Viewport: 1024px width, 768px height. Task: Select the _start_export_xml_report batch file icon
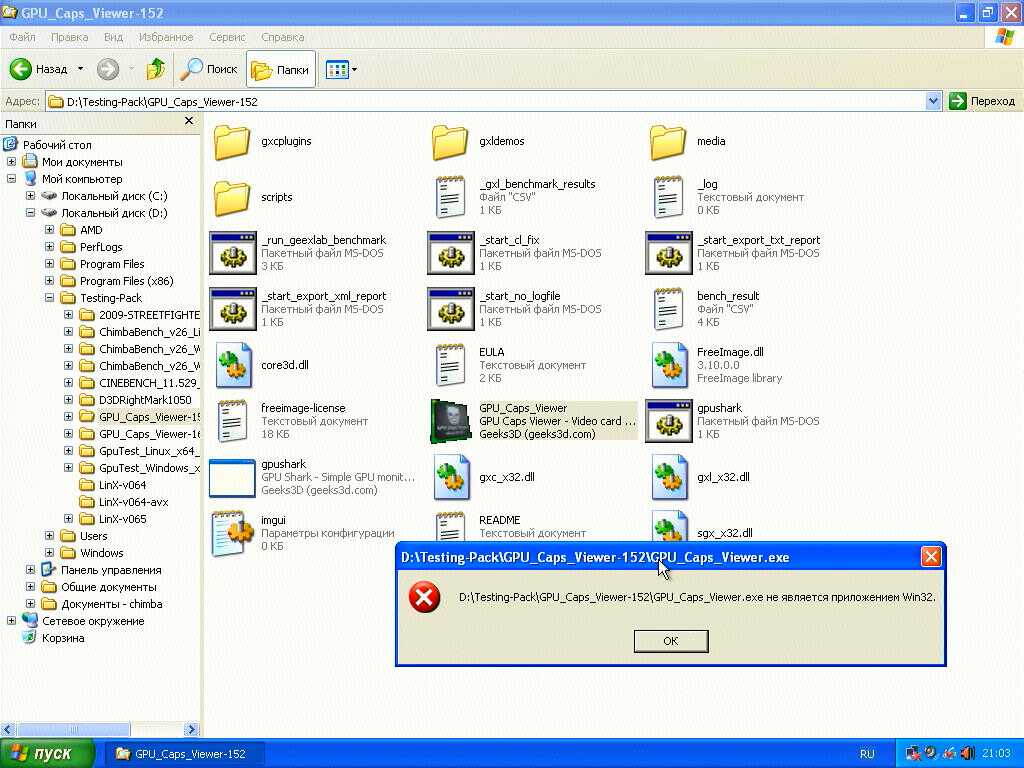pyautogui.click(x=232, y=310)
